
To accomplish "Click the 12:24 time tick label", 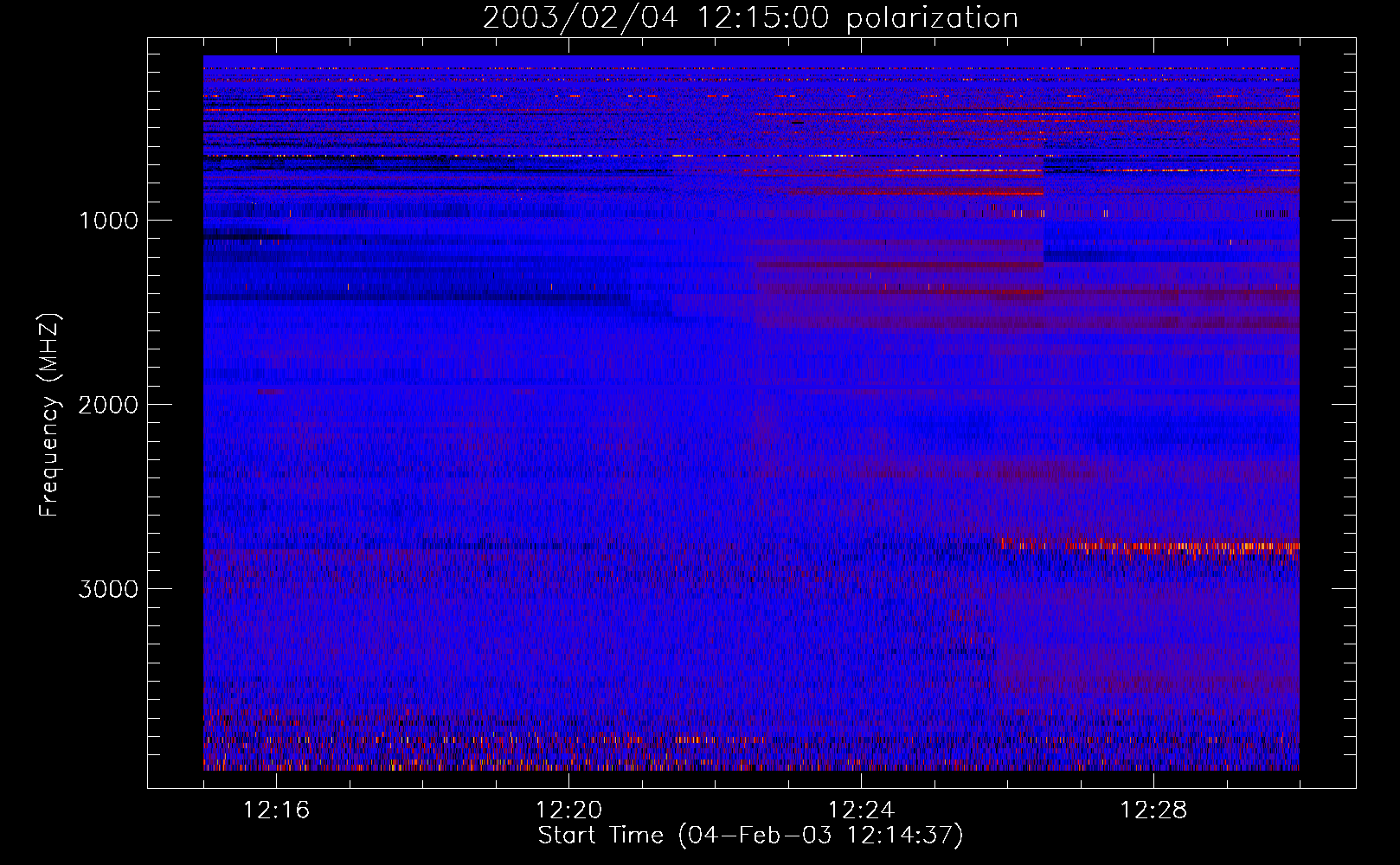I will point(861,810).
